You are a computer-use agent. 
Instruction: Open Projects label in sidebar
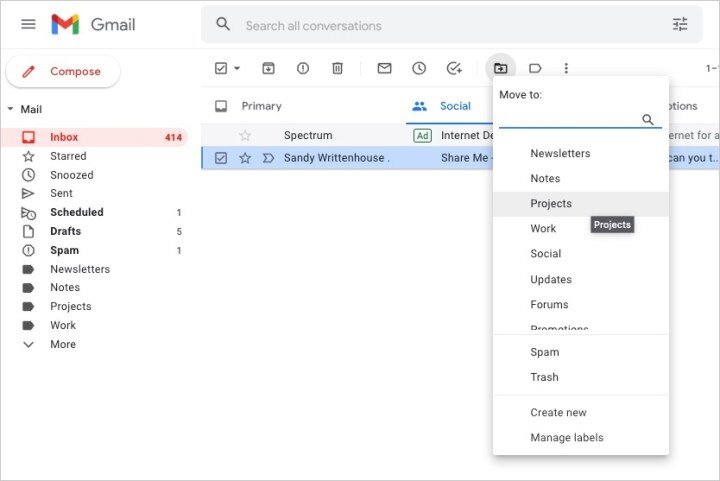click(94, 306)
